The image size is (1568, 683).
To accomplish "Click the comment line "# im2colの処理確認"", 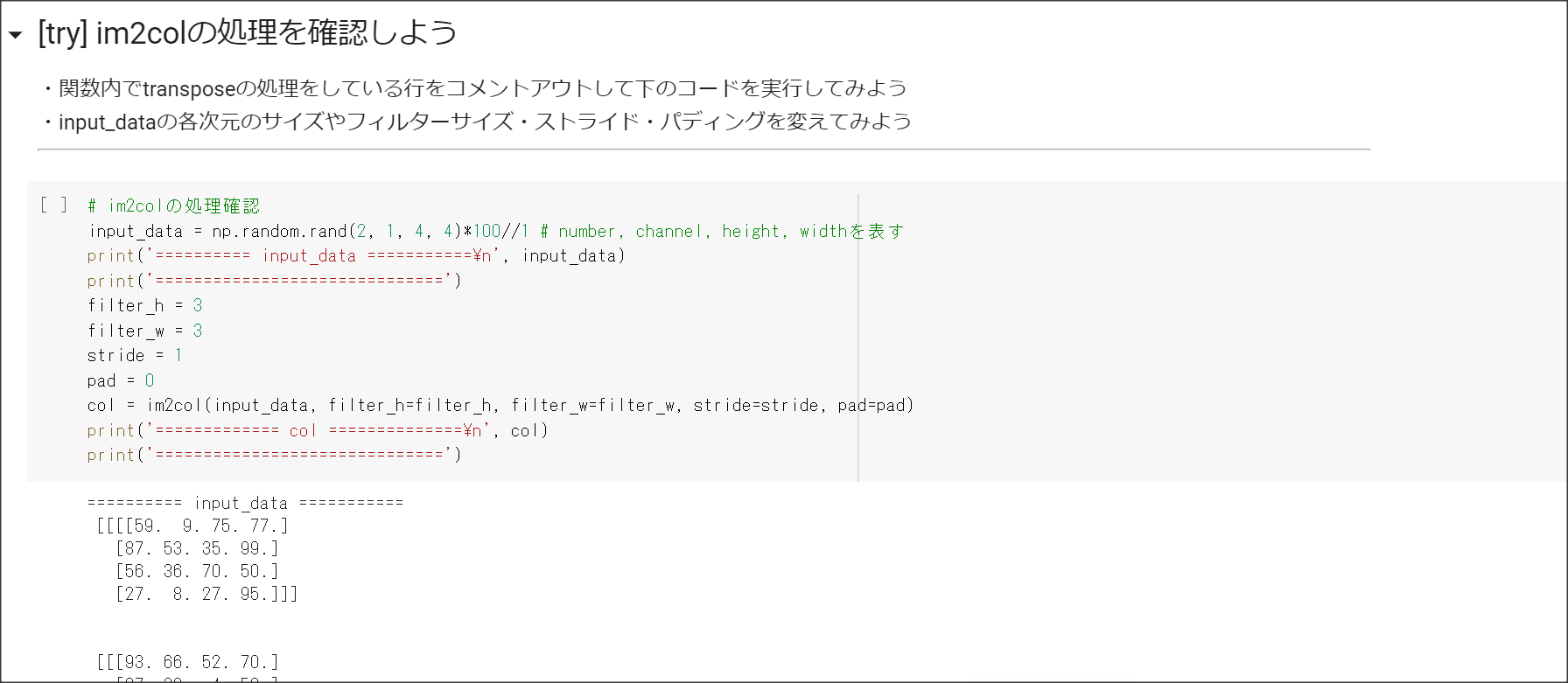I will click(173, 206).
